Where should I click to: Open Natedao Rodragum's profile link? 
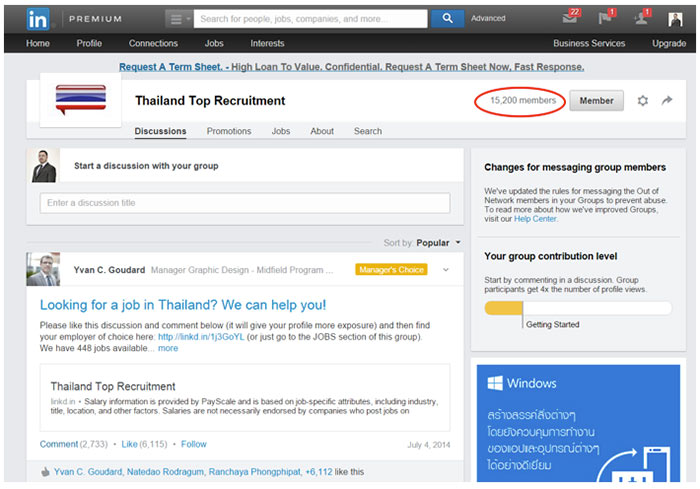coord(165,472)
